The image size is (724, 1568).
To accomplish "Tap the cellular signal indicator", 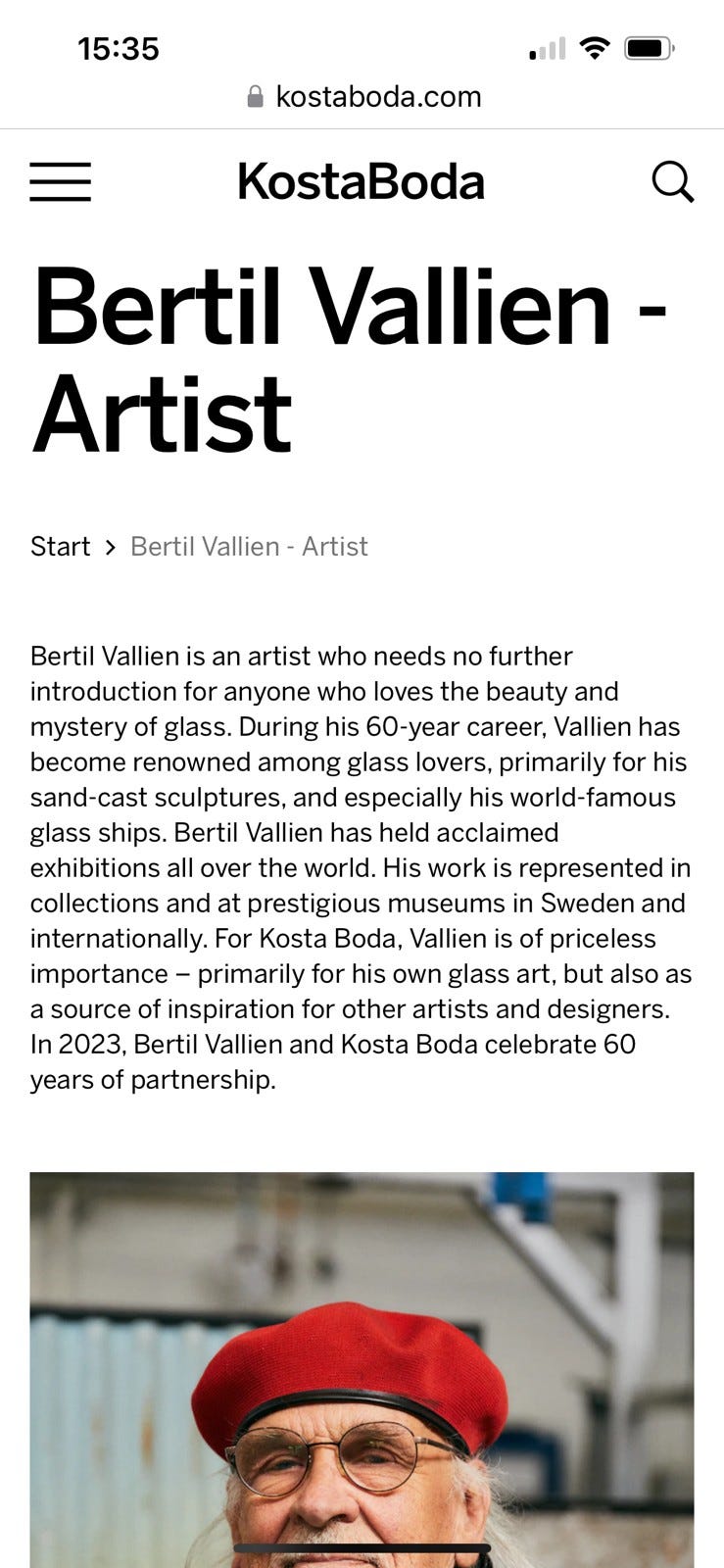I will 545,47.
